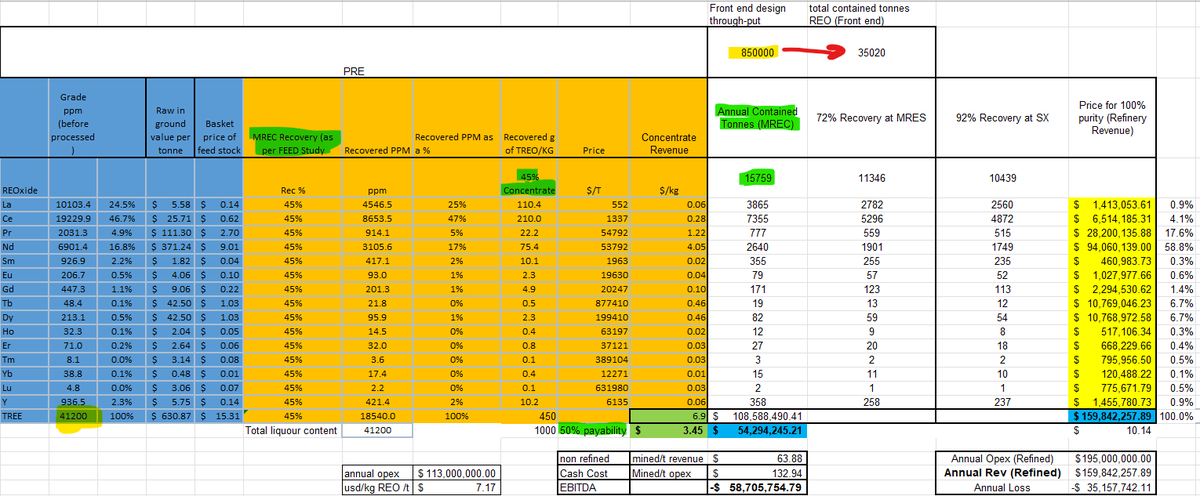Viewport: 1200px width, 496px height.
Task: Click the 'Total liquour content' label
Action: pos(290,430)
